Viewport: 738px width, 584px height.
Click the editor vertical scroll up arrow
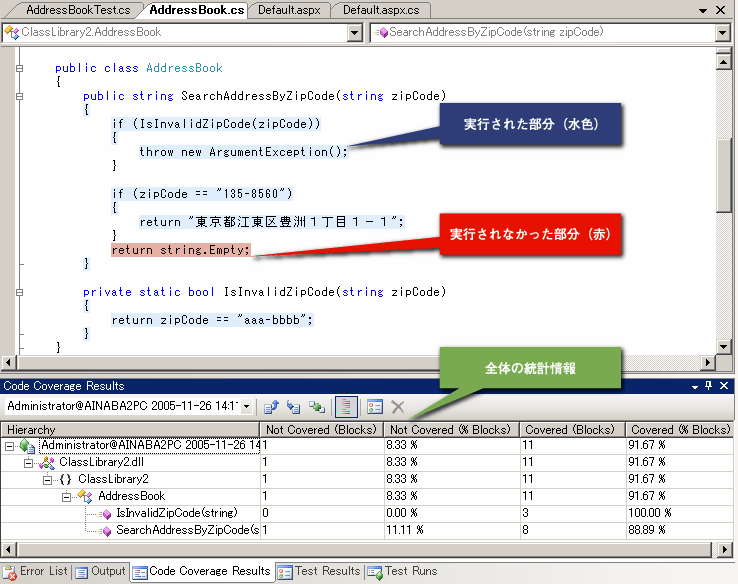click(723, 62)
